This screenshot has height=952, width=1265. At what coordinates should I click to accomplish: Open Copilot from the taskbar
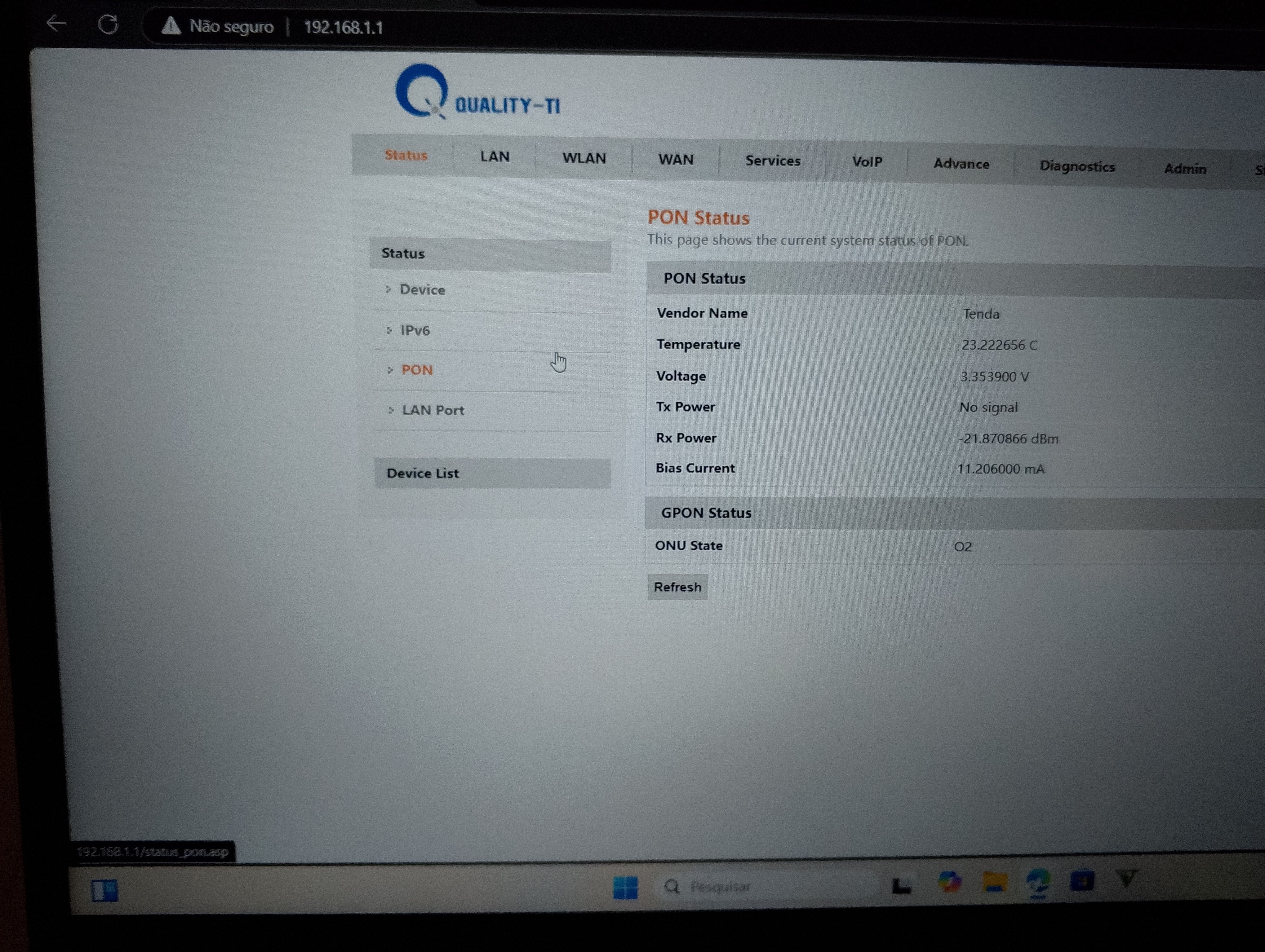[x=949, y=882]
